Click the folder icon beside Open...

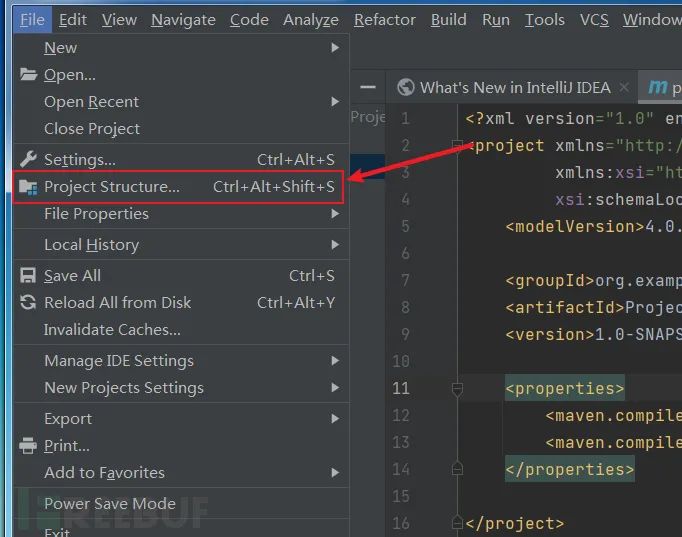point(28,75)
